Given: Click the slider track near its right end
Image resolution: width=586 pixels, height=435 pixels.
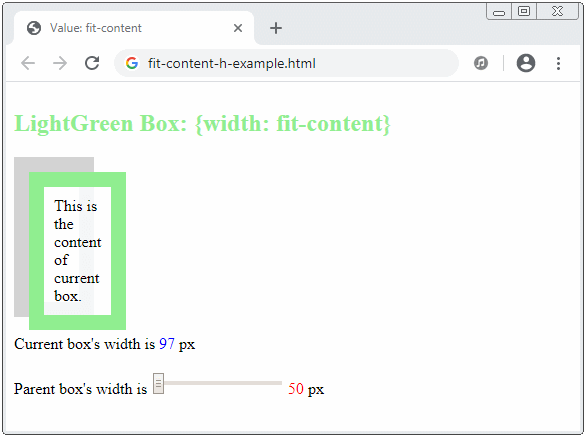Looking at the screenshot, I should [277, 383].
